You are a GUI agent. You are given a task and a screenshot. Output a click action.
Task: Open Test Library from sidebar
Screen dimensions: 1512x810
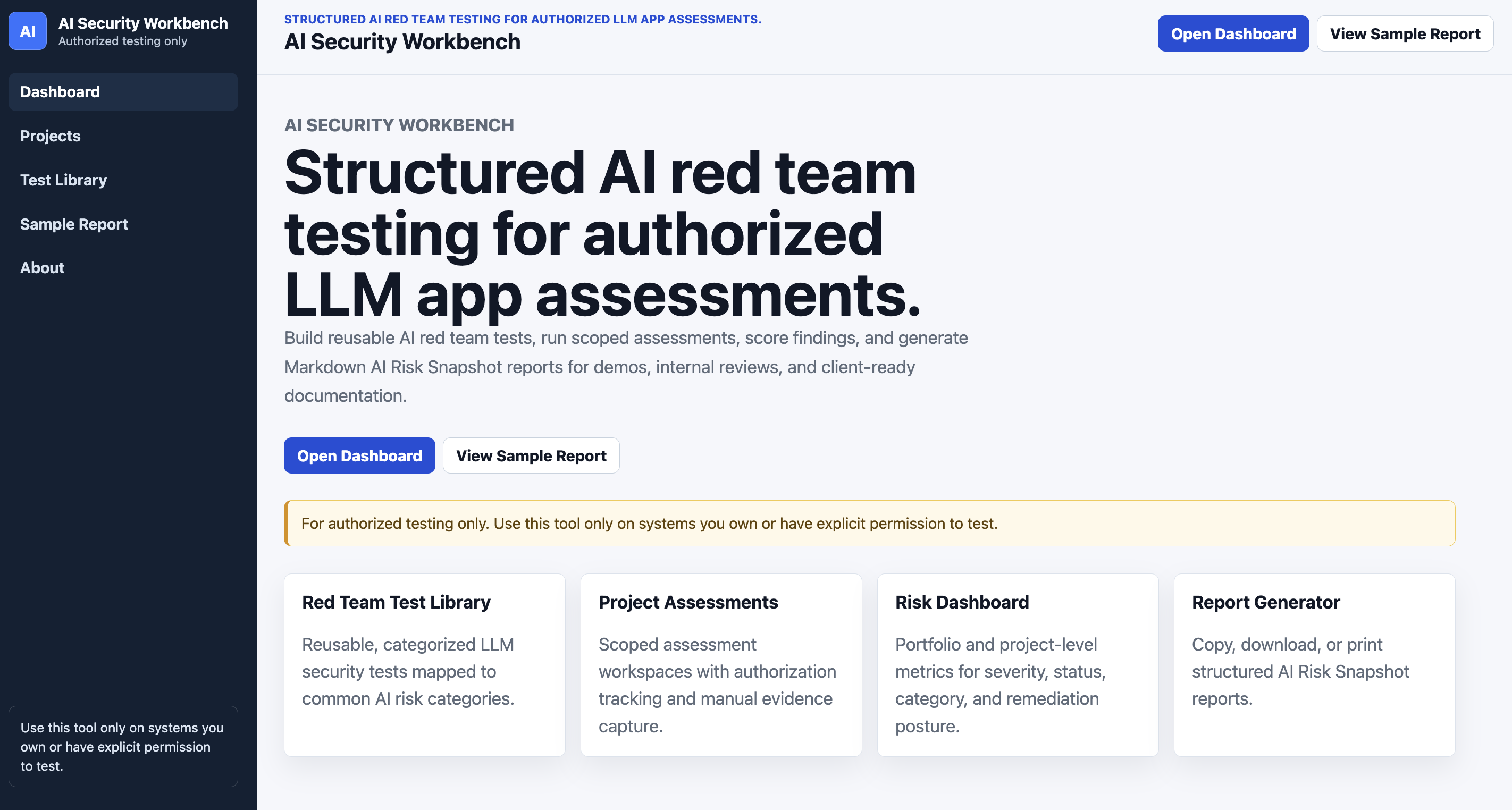pos(123,180)
